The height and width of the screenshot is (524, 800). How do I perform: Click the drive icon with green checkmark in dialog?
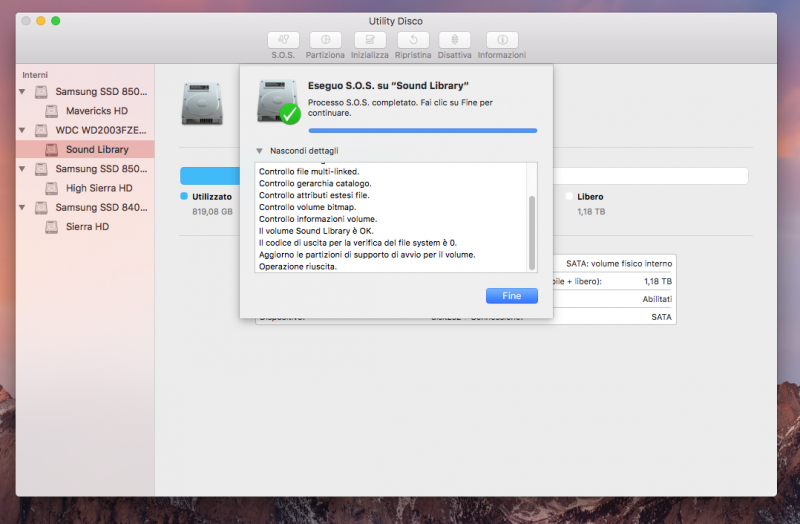pyautogui.click(x=278, y=102)
